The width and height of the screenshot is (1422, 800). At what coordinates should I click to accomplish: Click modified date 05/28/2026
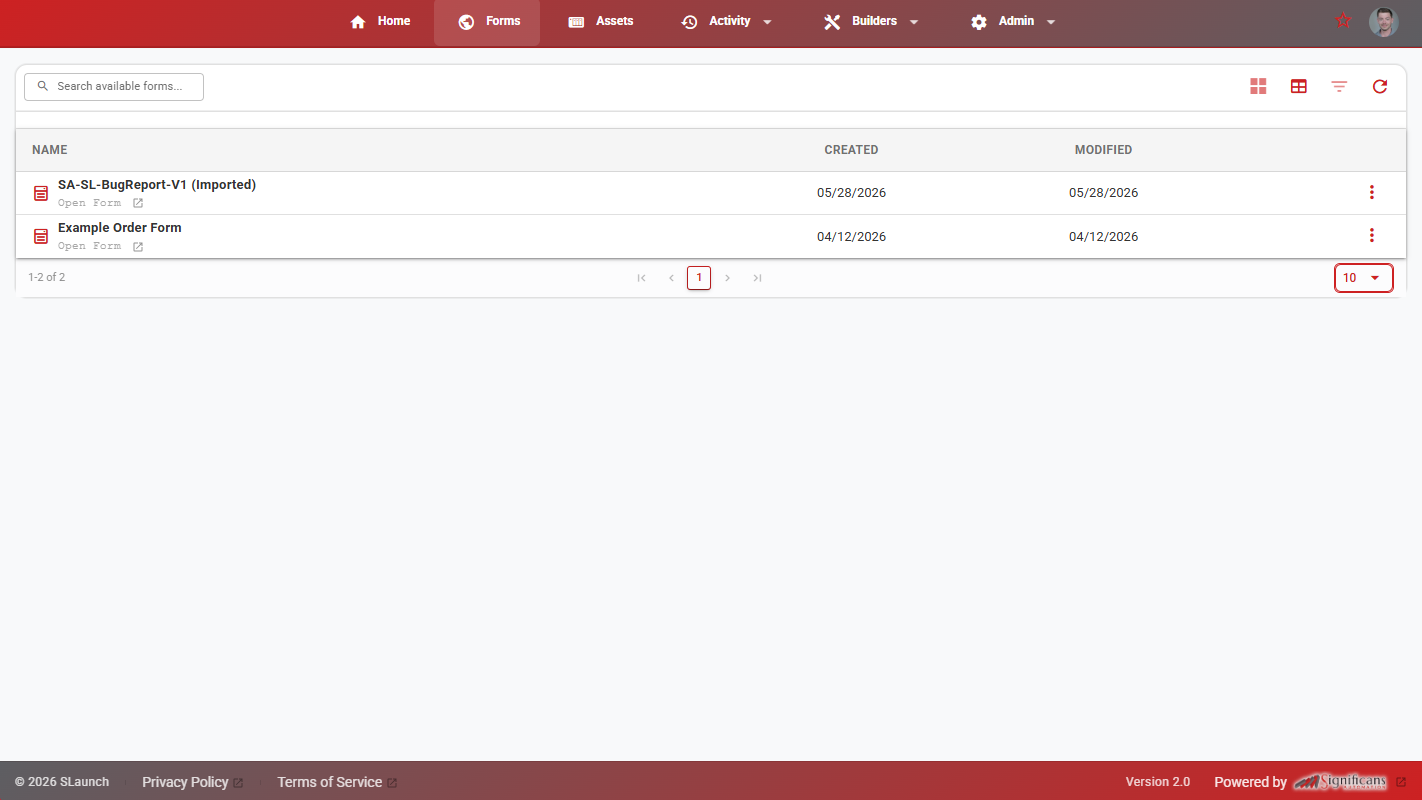(1103, 193)
